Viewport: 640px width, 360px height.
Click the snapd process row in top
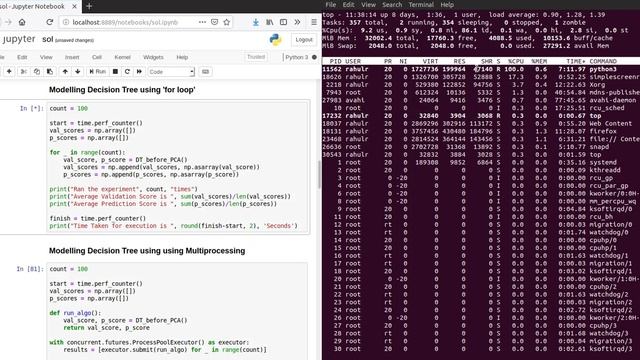click(x=481, y=147)
